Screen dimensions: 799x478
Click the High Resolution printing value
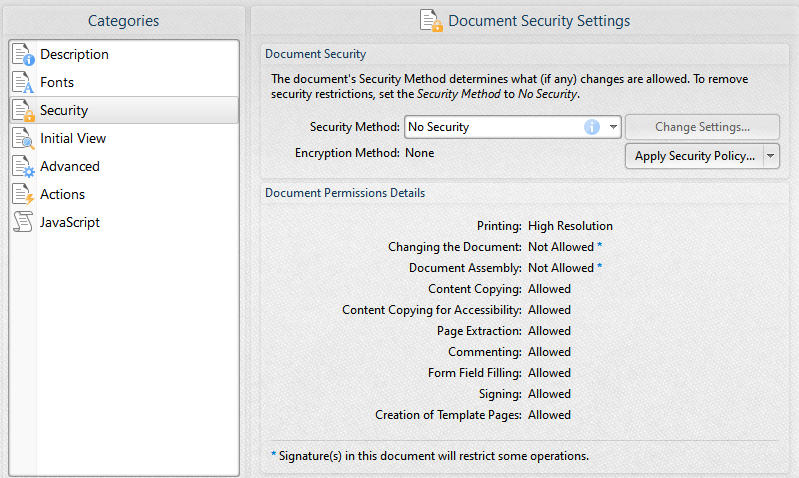coord(570,226)
